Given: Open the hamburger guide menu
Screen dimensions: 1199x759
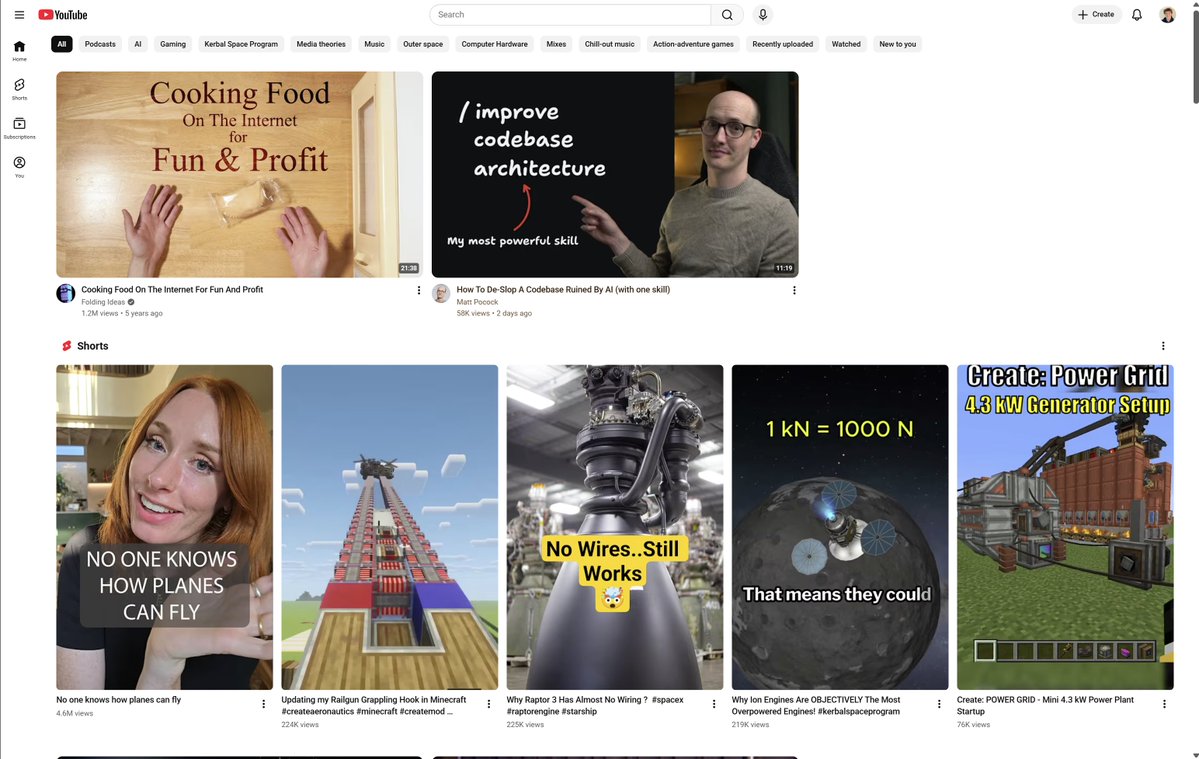Looking at the screenshot, I should 19,15.
